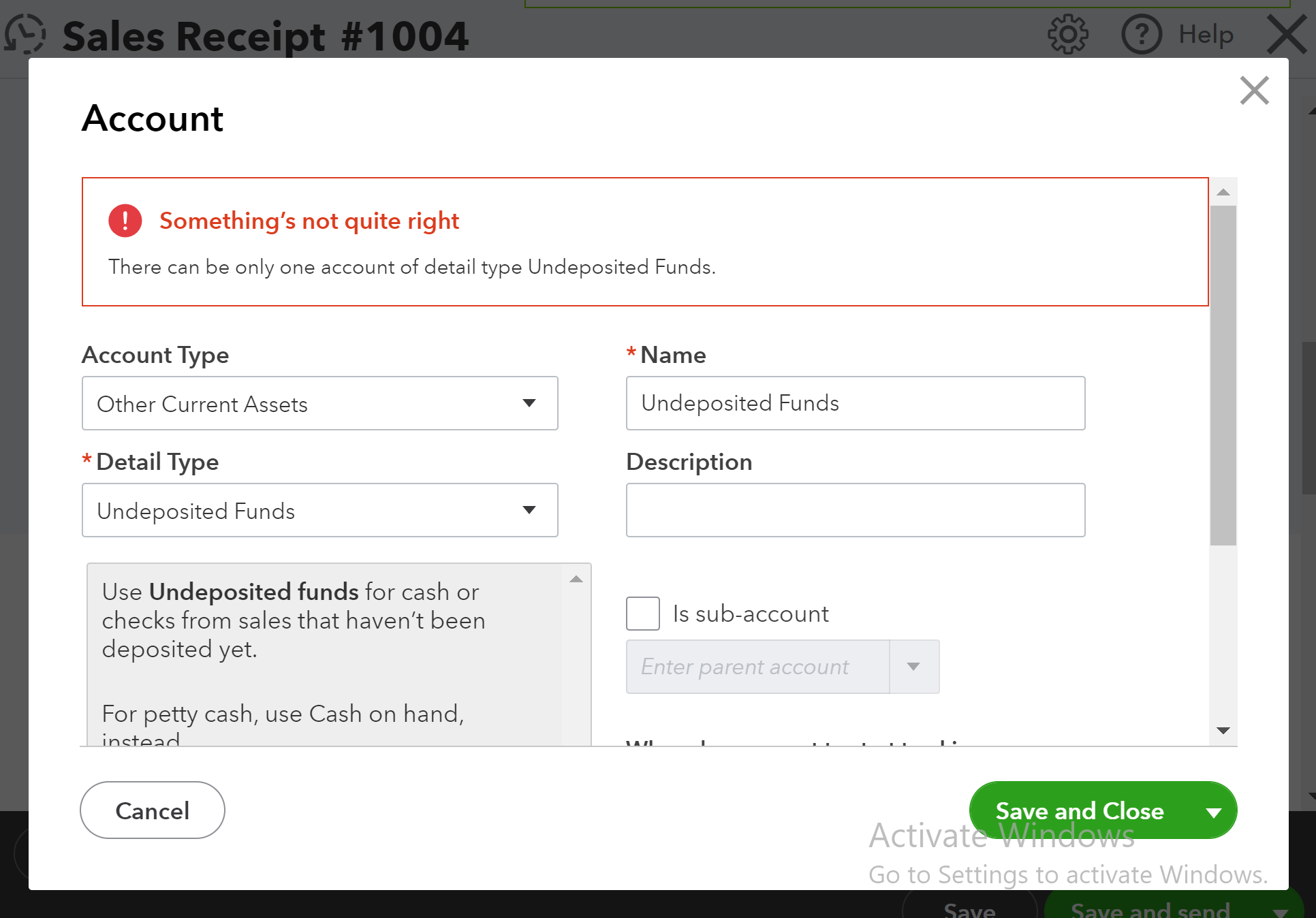Open the settings gear on Sales Receipt
Viewport: 1316px width, 918px height.
(x=1067, y=34)
